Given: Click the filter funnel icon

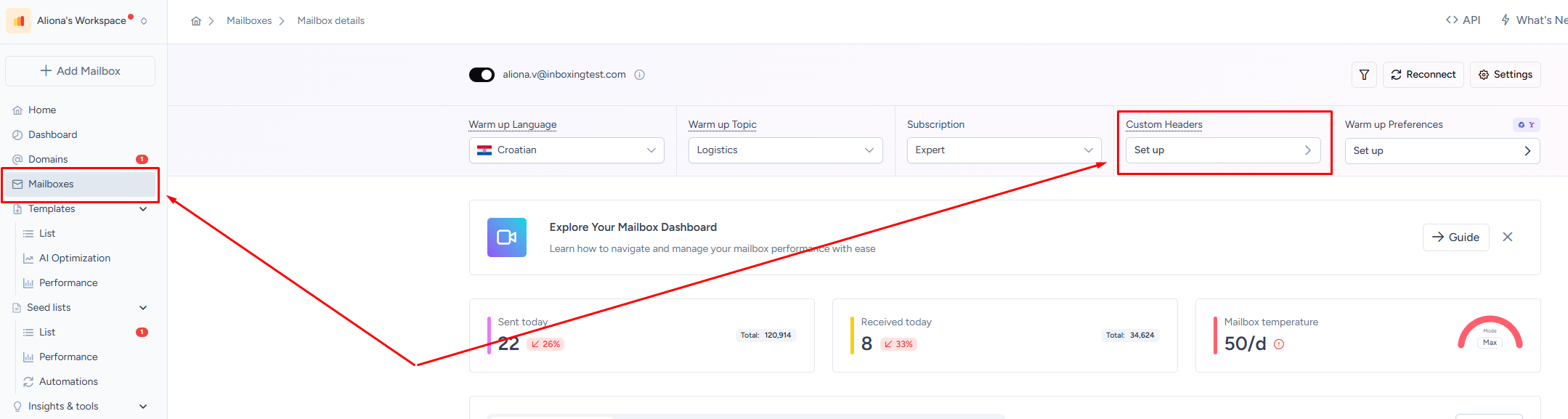Looking at the screenshot, I should click(x=1364, y=75).
